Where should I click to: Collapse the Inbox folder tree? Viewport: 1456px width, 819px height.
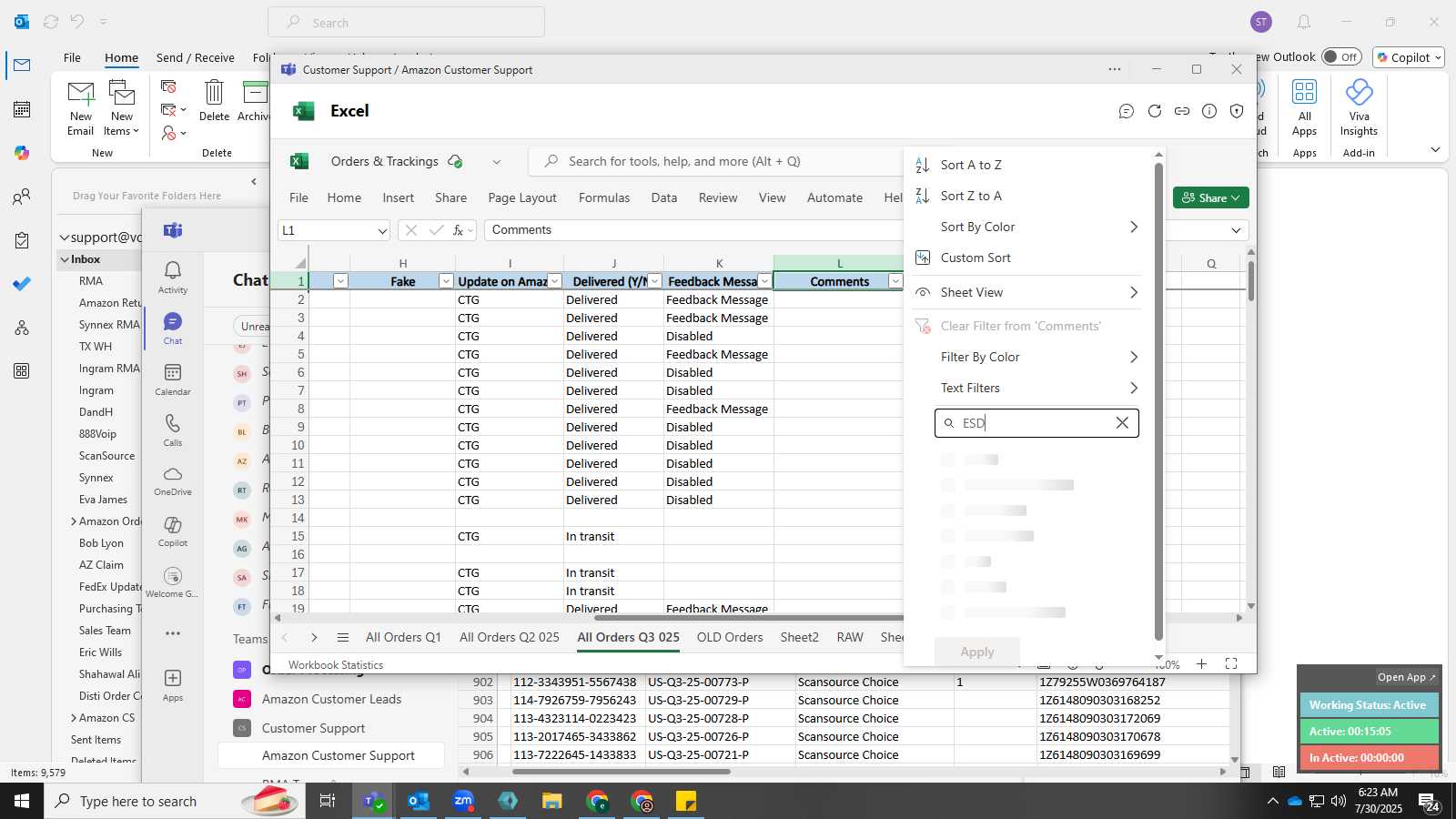65,259
